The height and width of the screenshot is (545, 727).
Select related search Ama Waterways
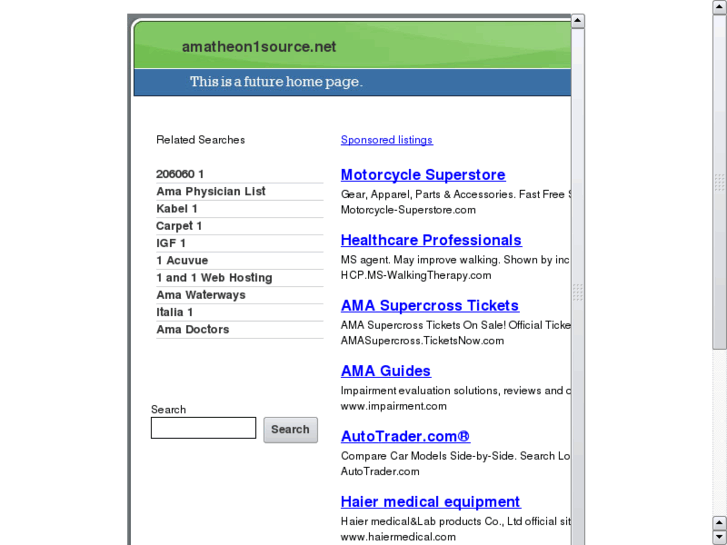click(x=201, y=295)
